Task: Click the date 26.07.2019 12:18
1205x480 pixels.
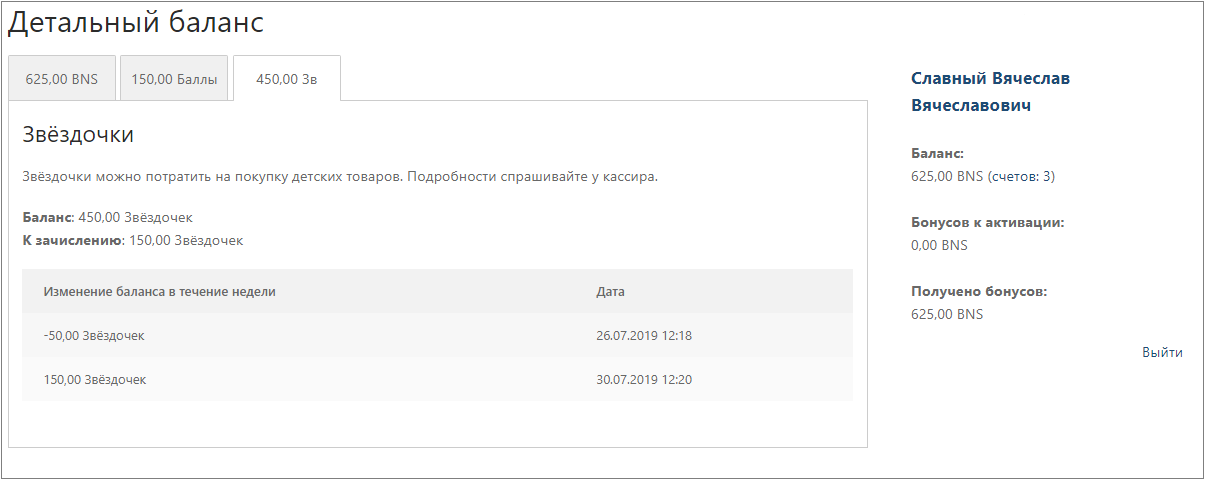Action: pos(644,335)
